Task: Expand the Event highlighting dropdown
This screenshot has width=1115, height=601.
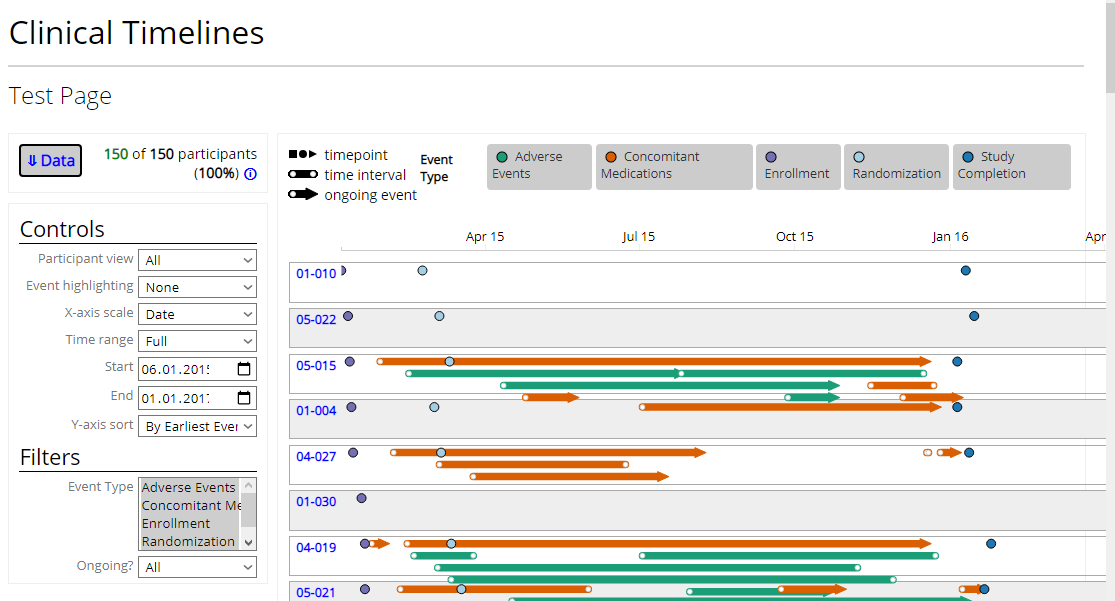Action: pos(197,287)
